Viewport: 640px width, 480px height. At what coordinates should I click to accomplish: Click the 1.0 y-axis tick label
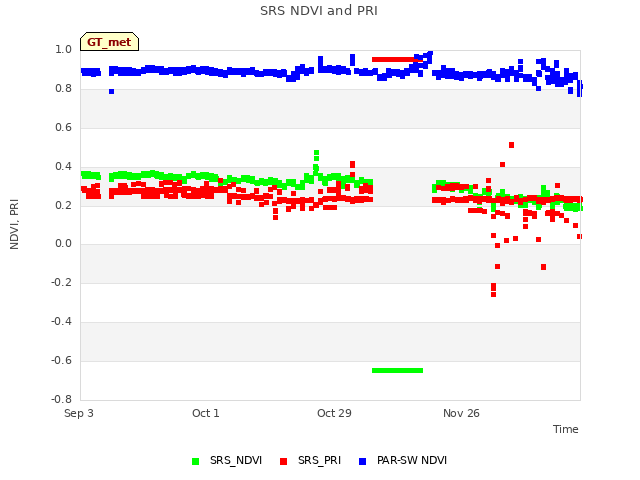point(63,49)
